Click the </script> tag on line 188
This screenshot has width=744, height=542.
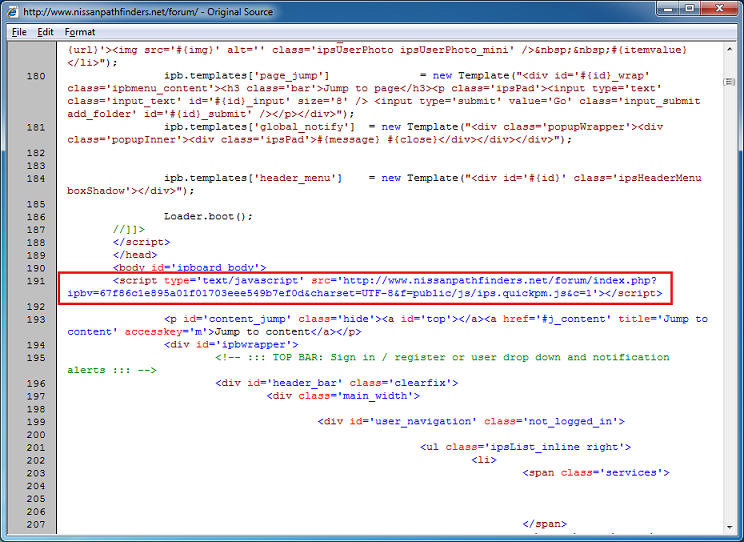(141, 242)
